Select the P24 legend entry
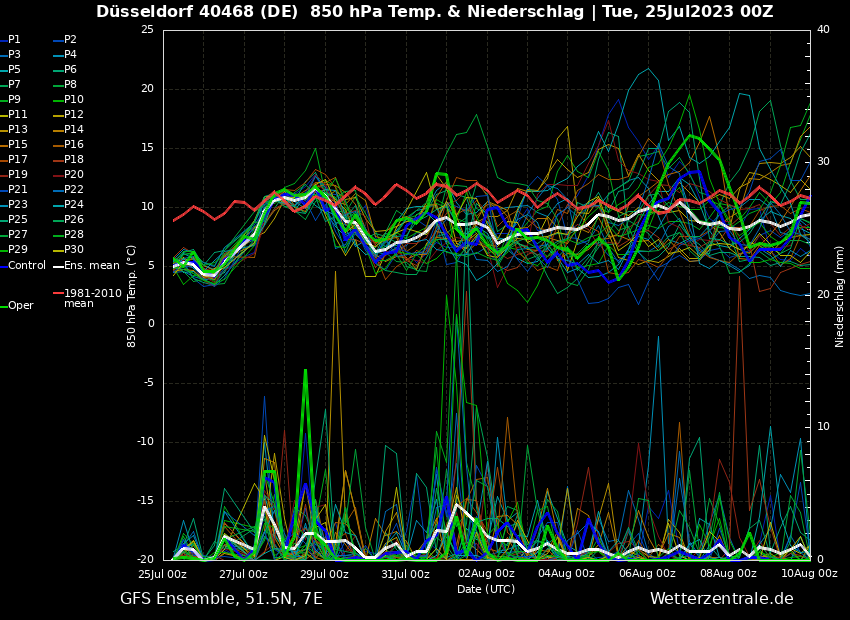 point(74,205)
